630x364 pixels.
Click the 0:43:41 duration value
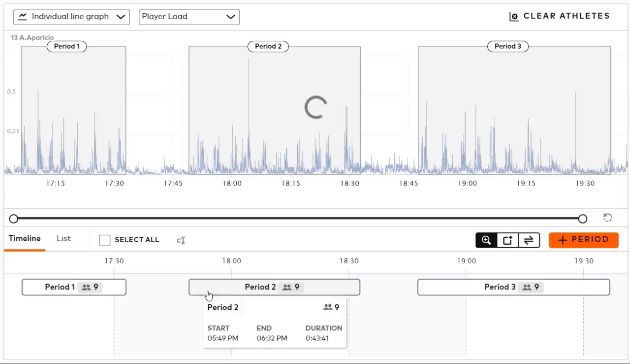pos(317,338)
